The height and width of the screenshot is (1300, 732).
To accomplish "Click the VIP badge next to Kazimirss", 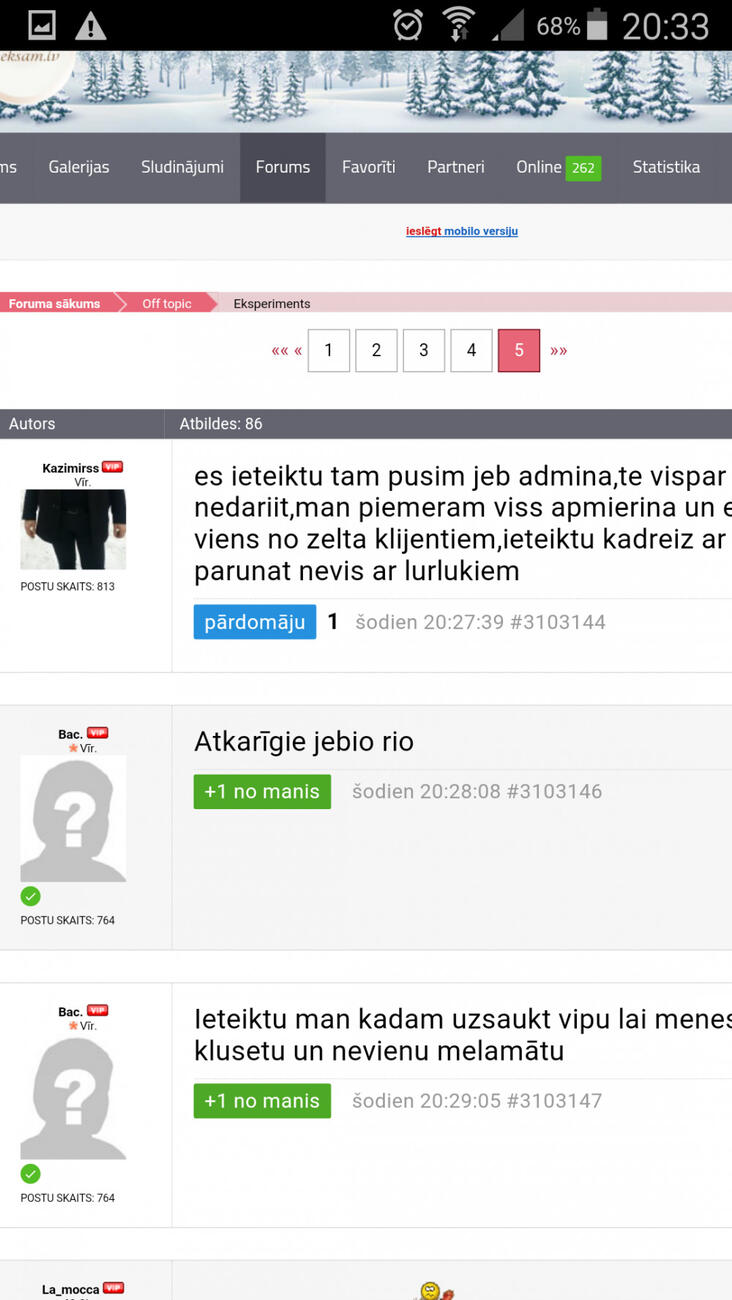I will pyautogui.click(x=112, y=467).
